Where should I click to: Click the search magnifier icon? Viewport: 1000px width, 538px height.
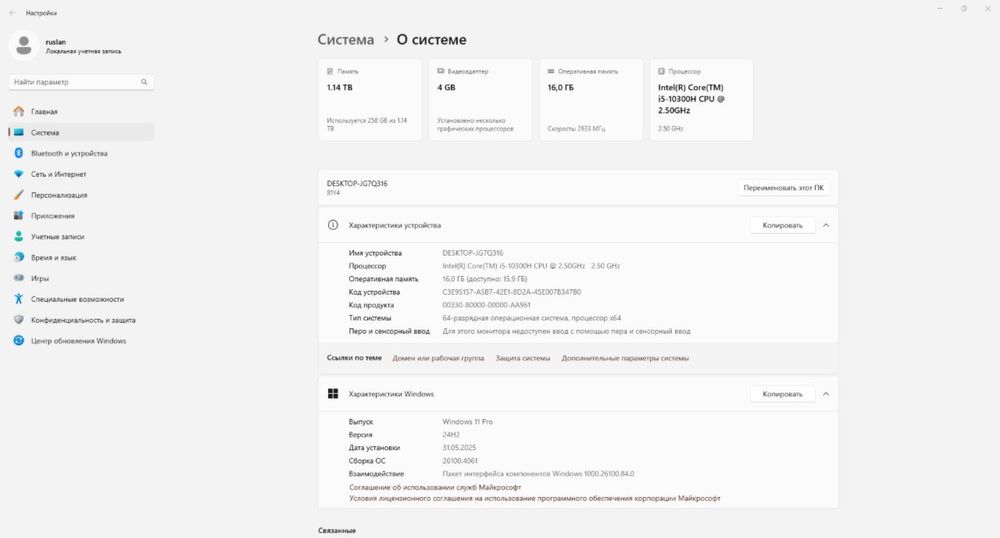coord(144,82)
